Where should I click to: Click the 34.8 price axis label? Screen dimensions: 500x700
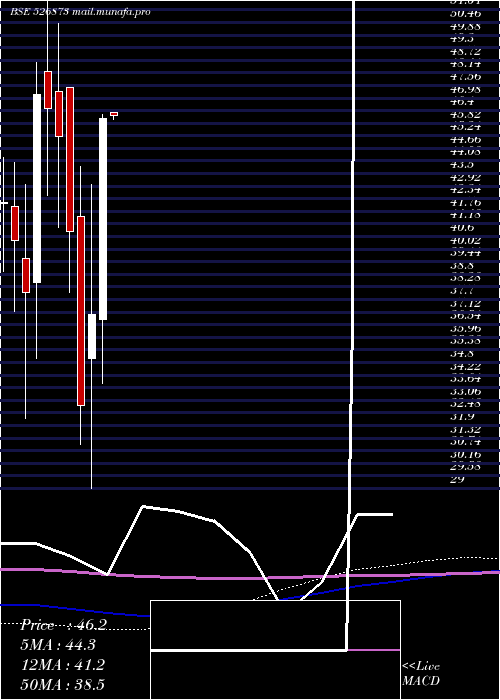(x=461, y=354)
